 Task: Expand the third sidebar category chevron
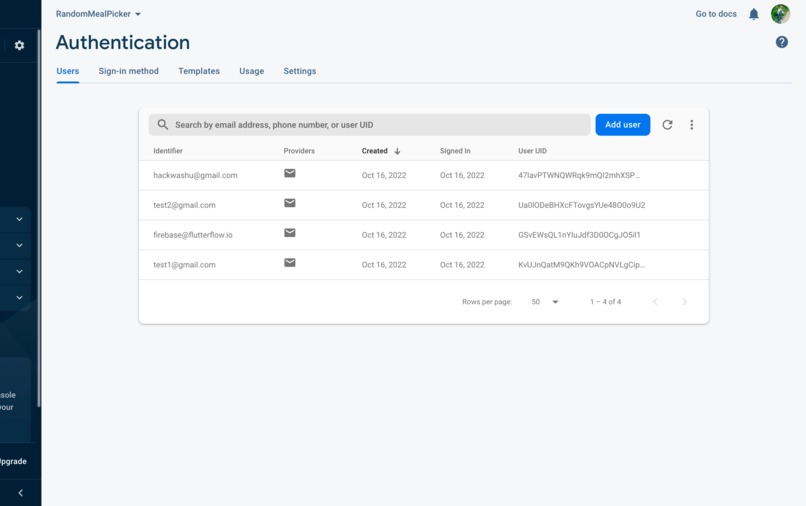19,271
